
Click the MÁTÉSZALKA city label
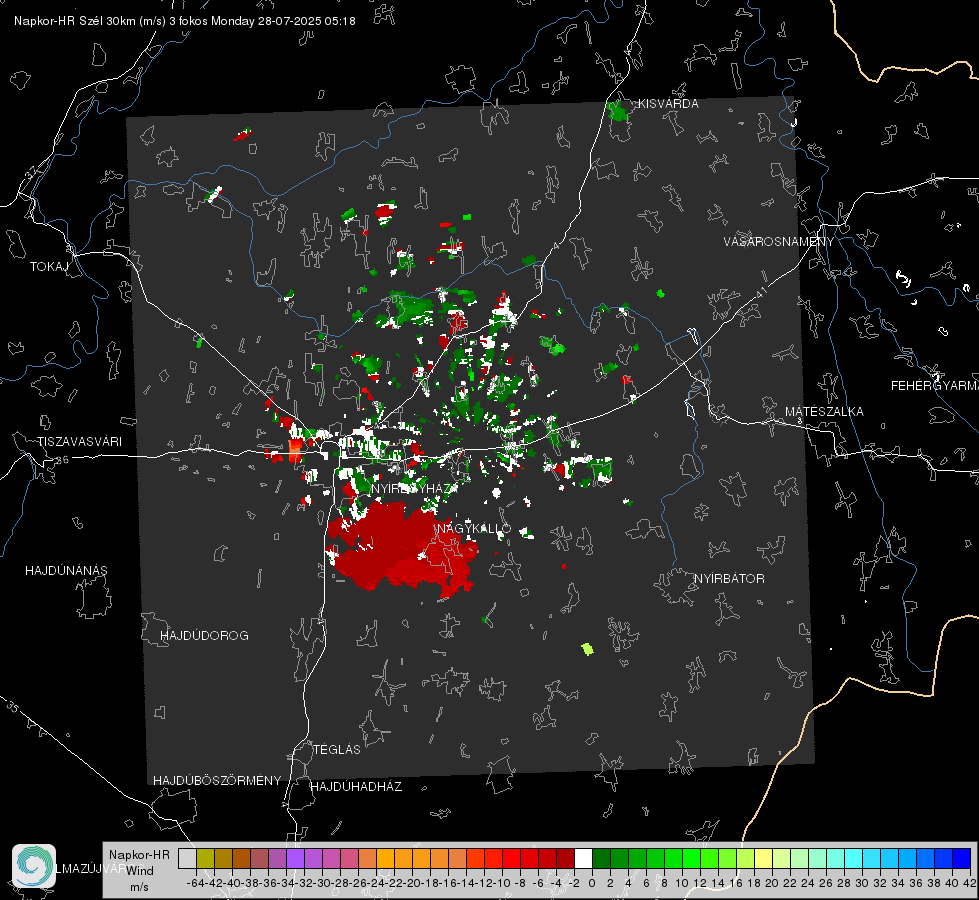click(x=824, y=412)
